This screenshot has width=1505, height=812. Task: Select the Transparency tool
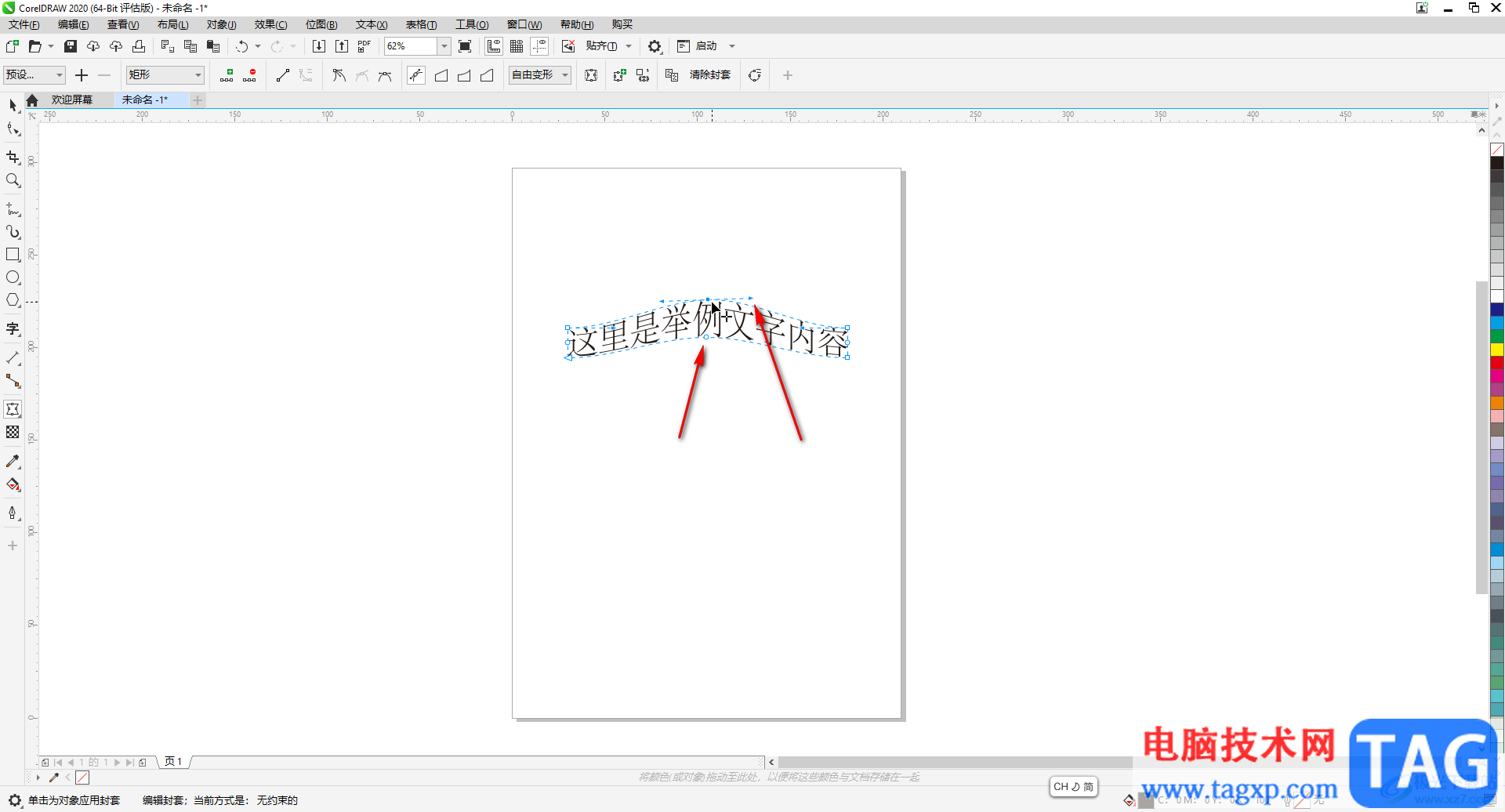click(x=13, y=432)
